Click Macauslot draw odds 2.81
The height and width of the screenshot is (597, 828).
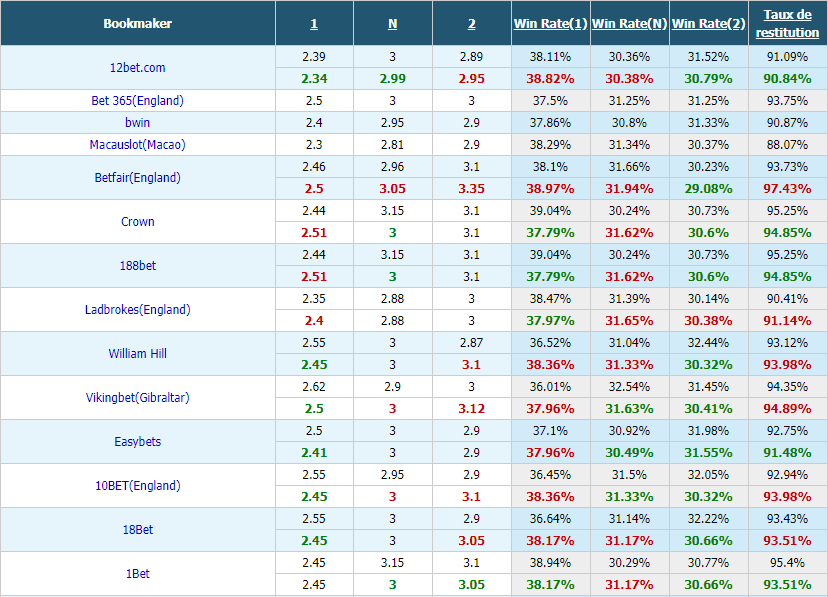tap(392, 145)
